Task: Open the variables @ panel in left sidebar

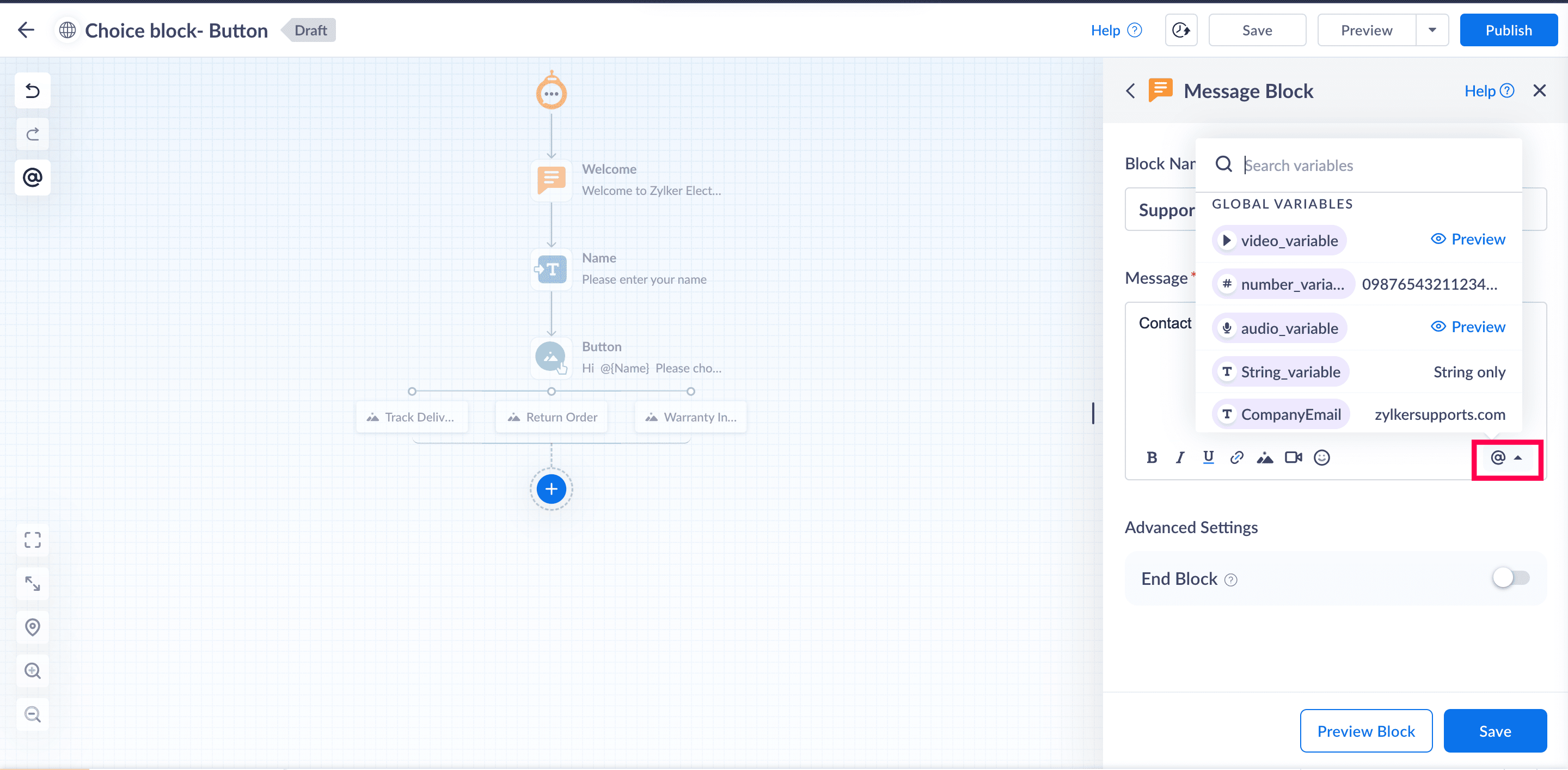Action: coord(32,177)
